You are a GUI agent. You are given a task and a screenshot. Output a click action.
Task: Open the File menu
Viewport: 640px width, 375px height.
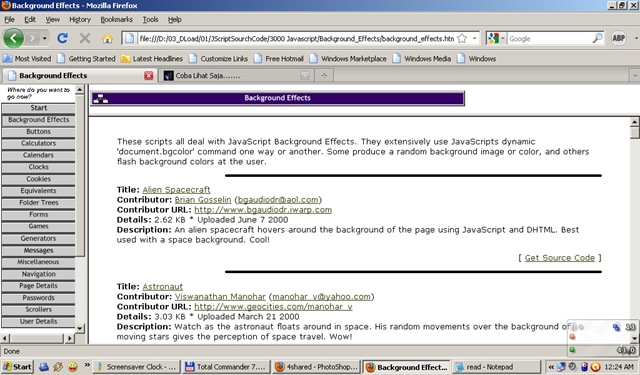(x=9, y=19)
